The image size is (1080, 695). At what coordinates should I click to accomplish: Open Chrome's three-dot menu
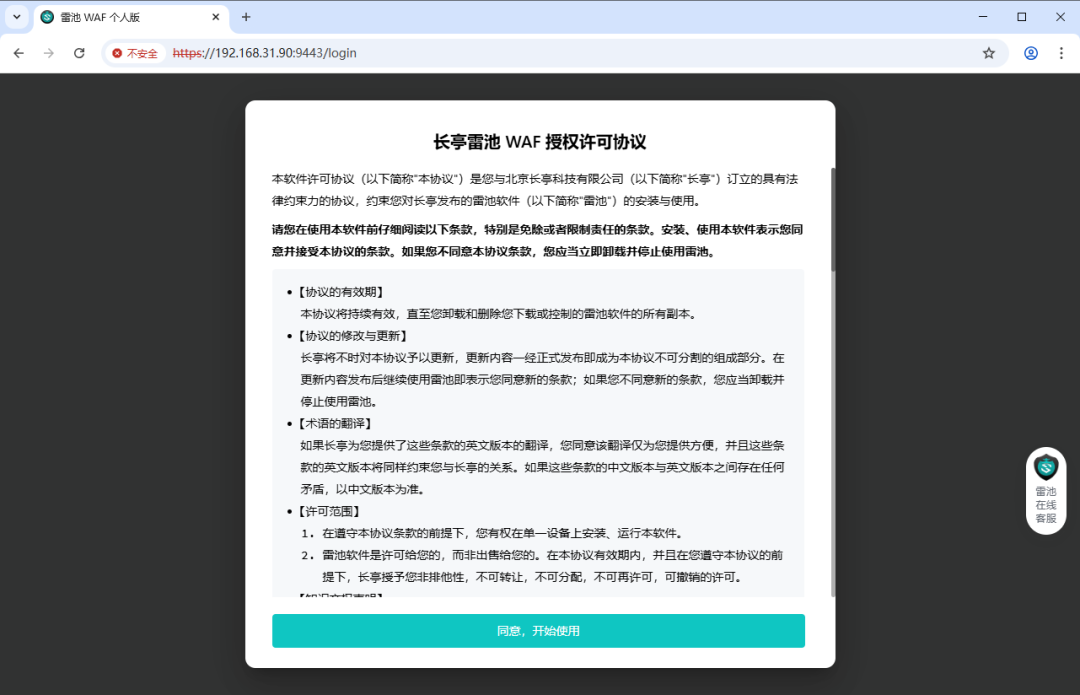click(1061, 53)
